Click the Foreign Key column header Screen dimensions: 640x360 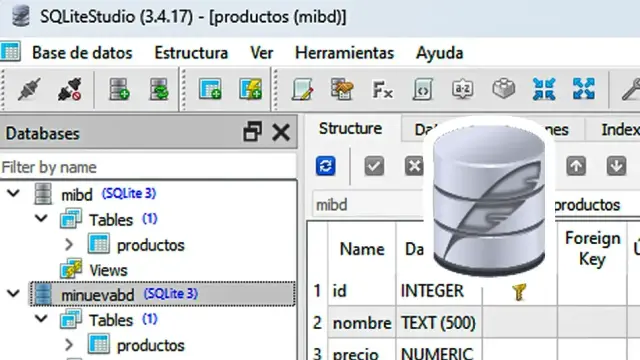592,249
